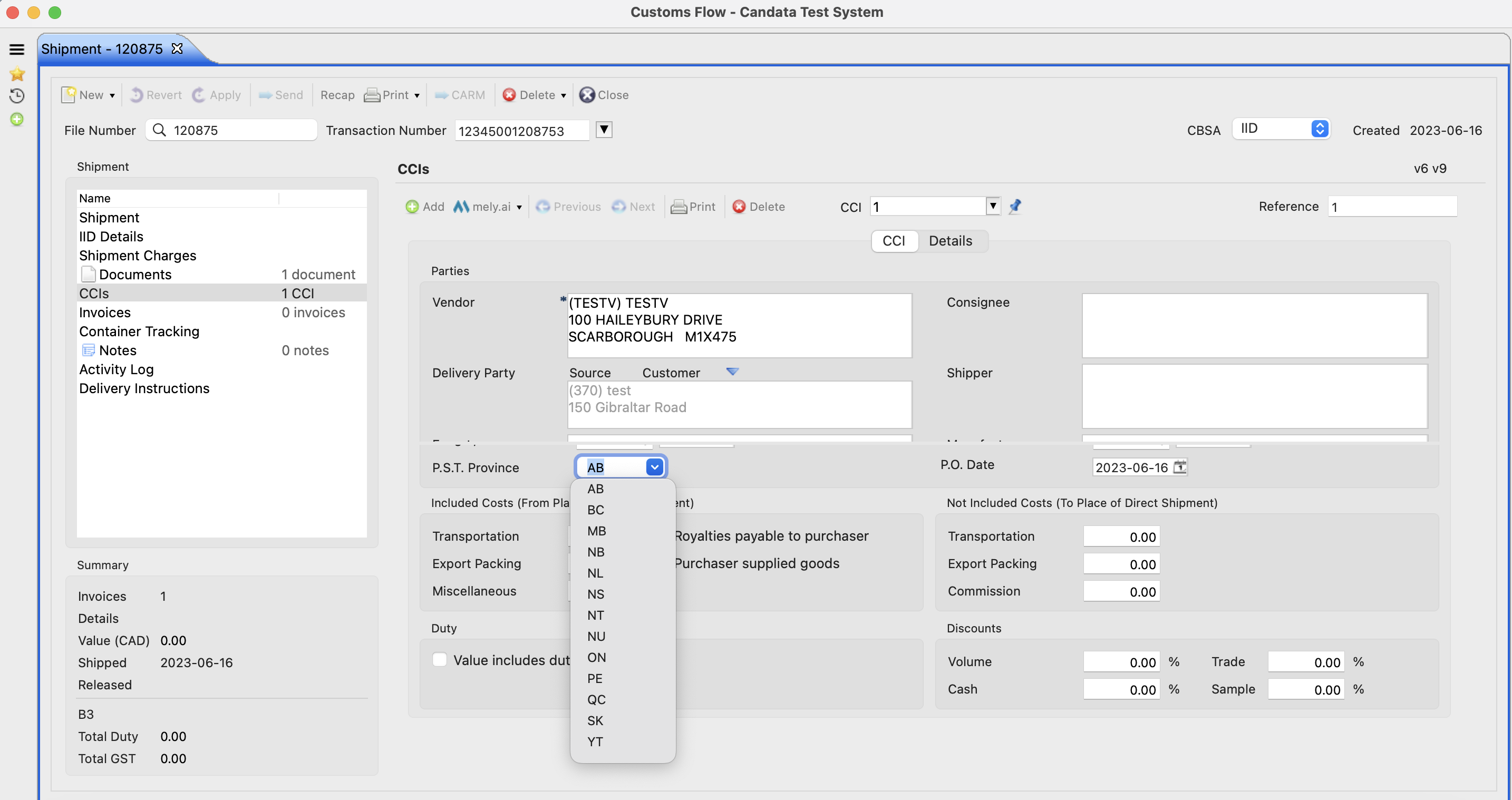Expand the mely.ai dropdown arrow
The height and width of the screenshot is (800, 1512).
(x=519, y=207)
